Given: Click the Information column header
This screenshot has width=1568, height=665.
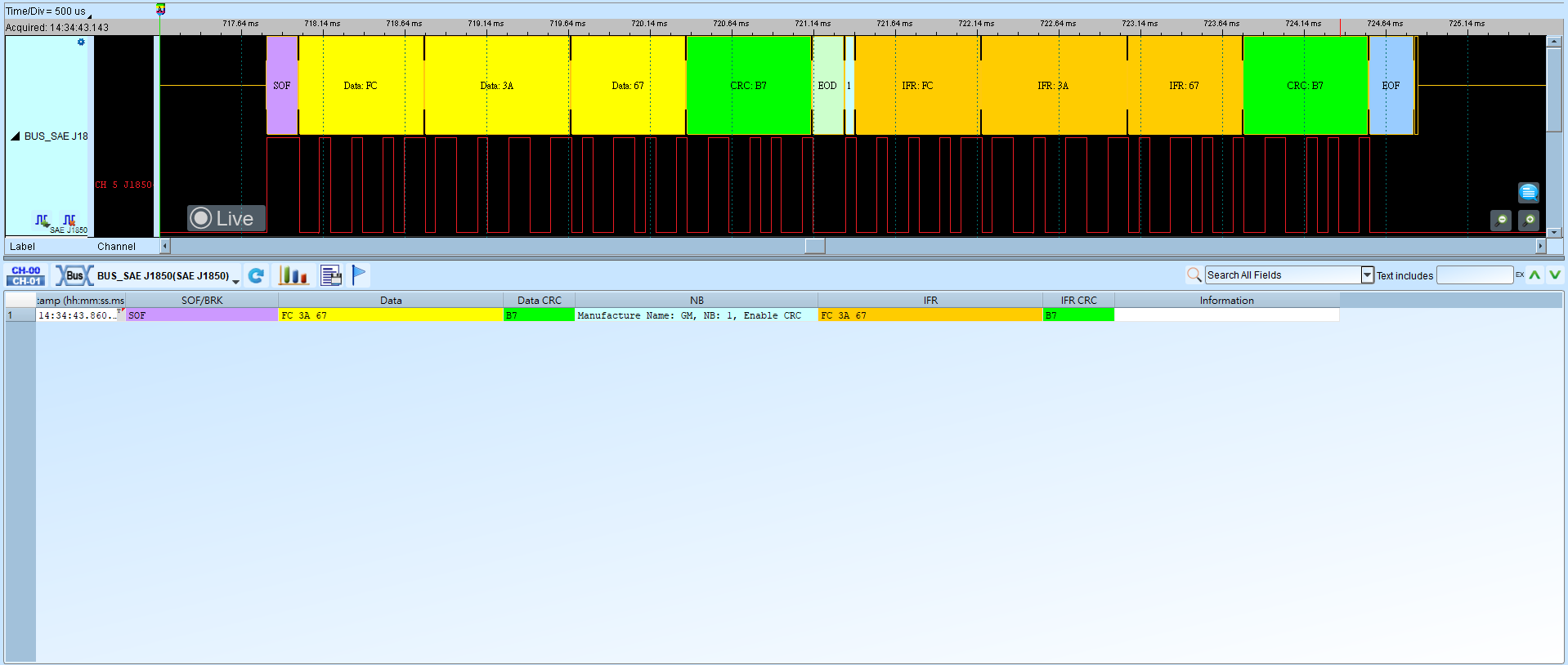Looking at the screenshot, I should point(1226,301).
